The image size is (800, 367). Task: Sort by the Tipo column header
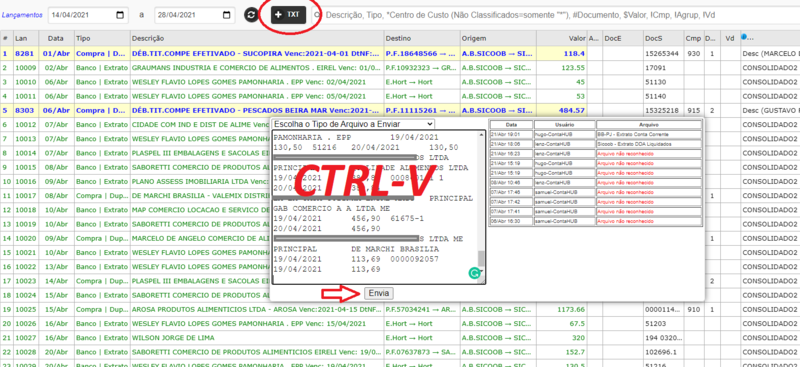(102, 38)
